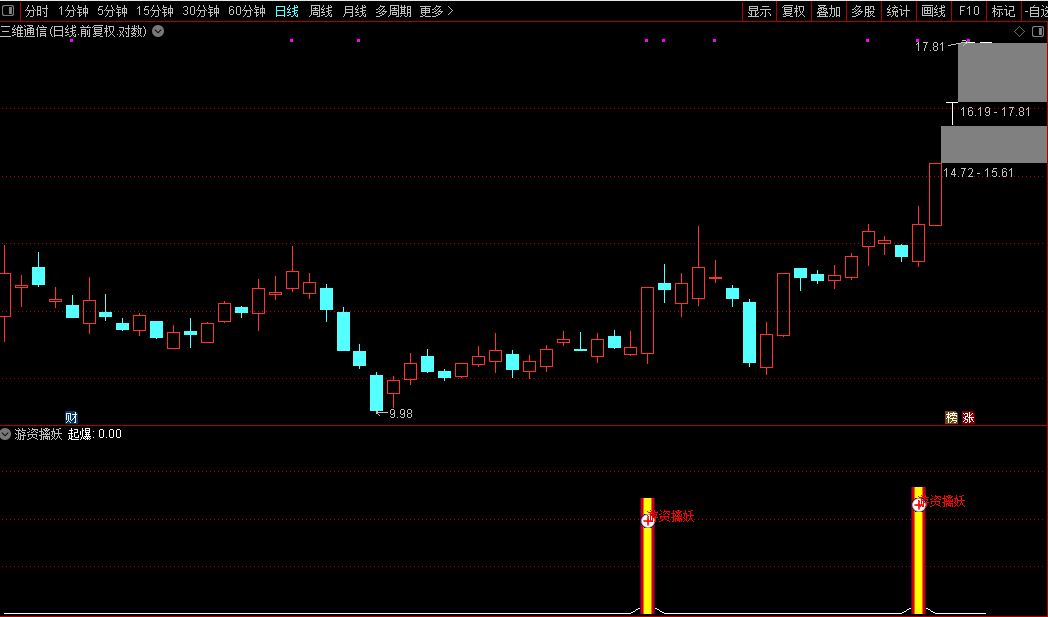Open the 三维通信 chart settings dropdown
This screenshot has height=617, width=1048.
point(158,31)
